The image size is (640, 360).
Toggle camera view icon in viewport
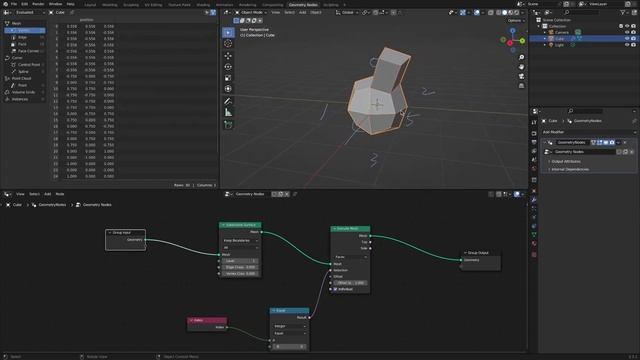[x=521, y=76]
